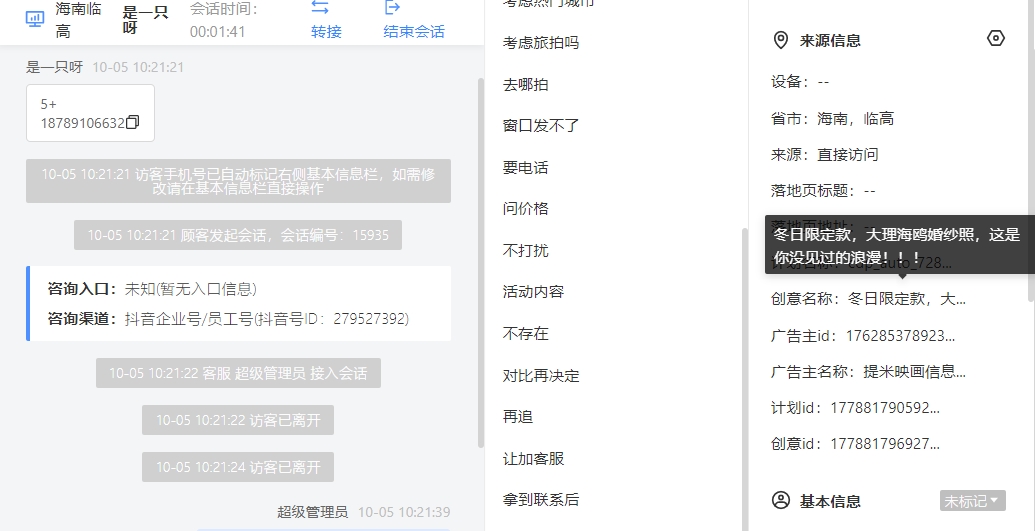Click the 会话时间 00:01:41 timer
Image resolution: width=1035 pixels, height=531 pixels.
(224, 20)
